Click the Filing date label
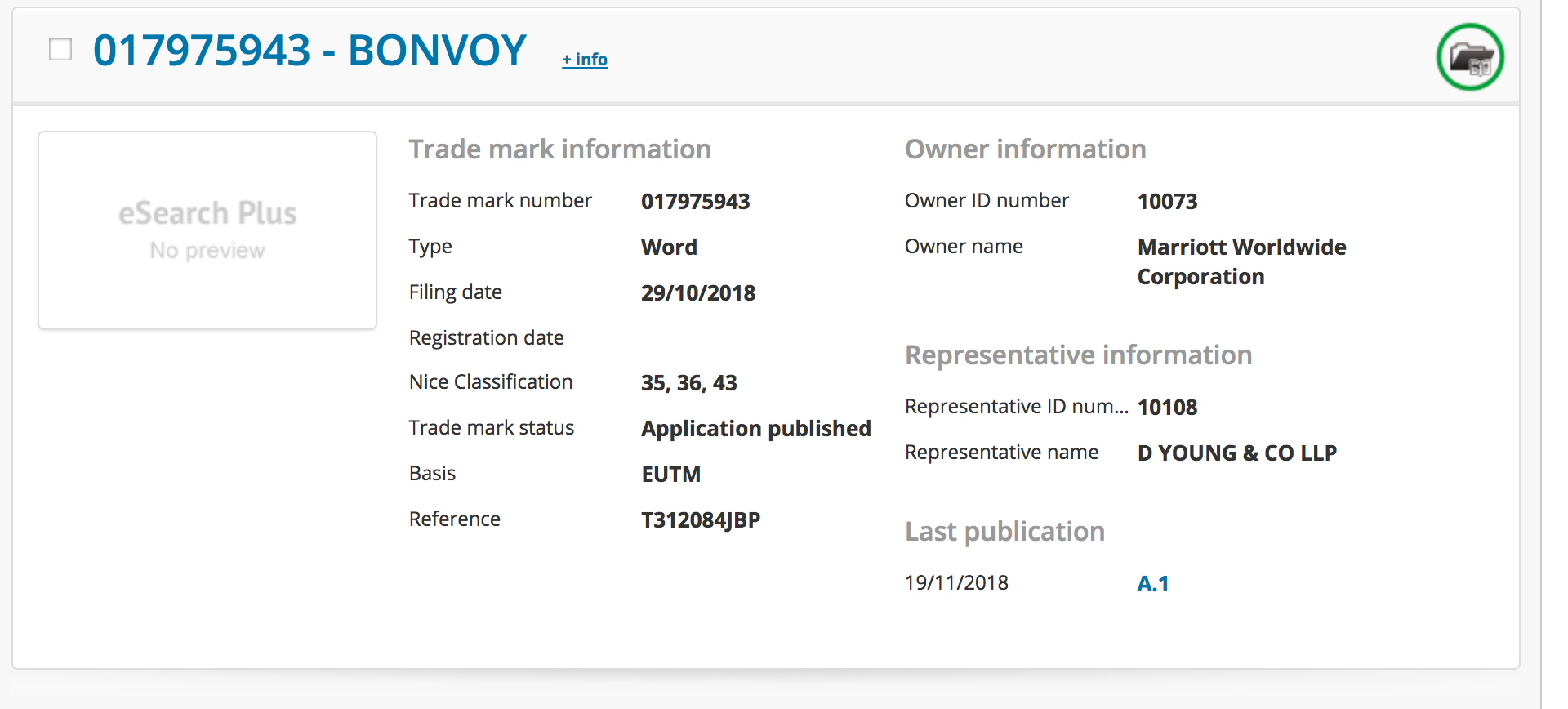The width and height of the screenshot is (1568, 709). (456, 292)
